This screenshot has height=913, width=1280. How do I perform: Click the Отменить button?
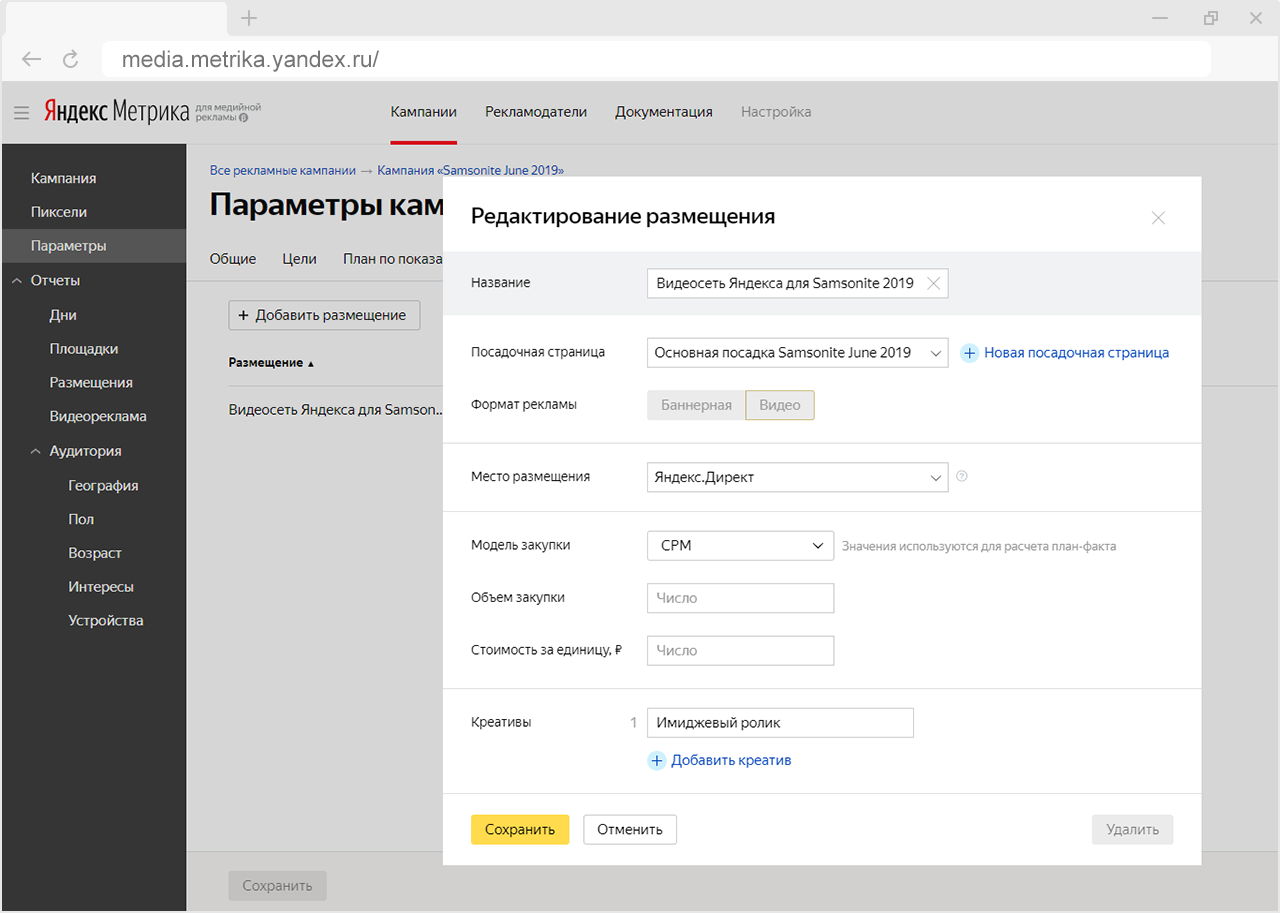(630, 830)
